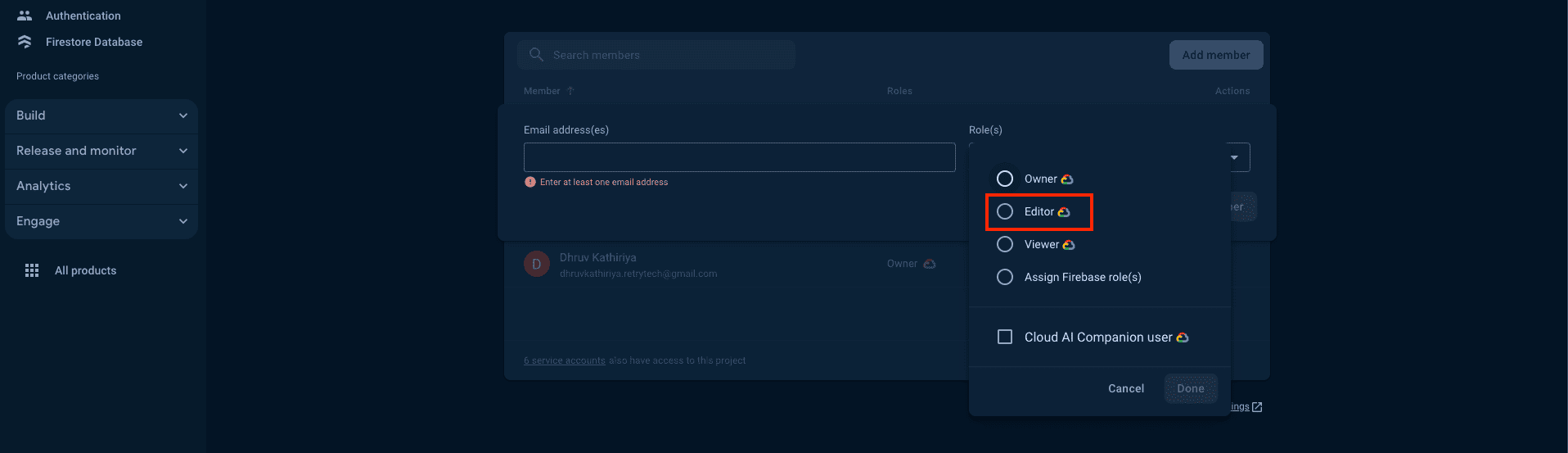Click Done in the roles popup
This screenshot has height=453, width=1568.
(x=1191, y=388)
